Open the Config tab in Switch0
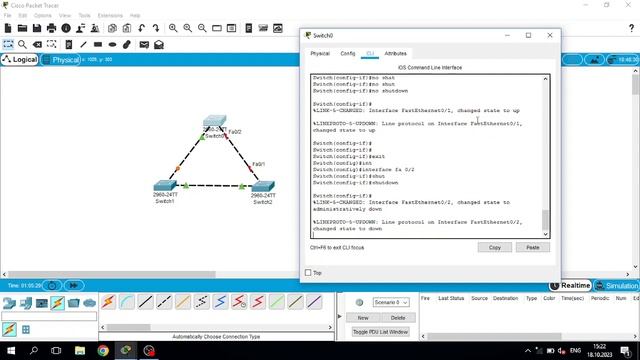This screenshot has width=640, height=360. (x=348, y=53)
